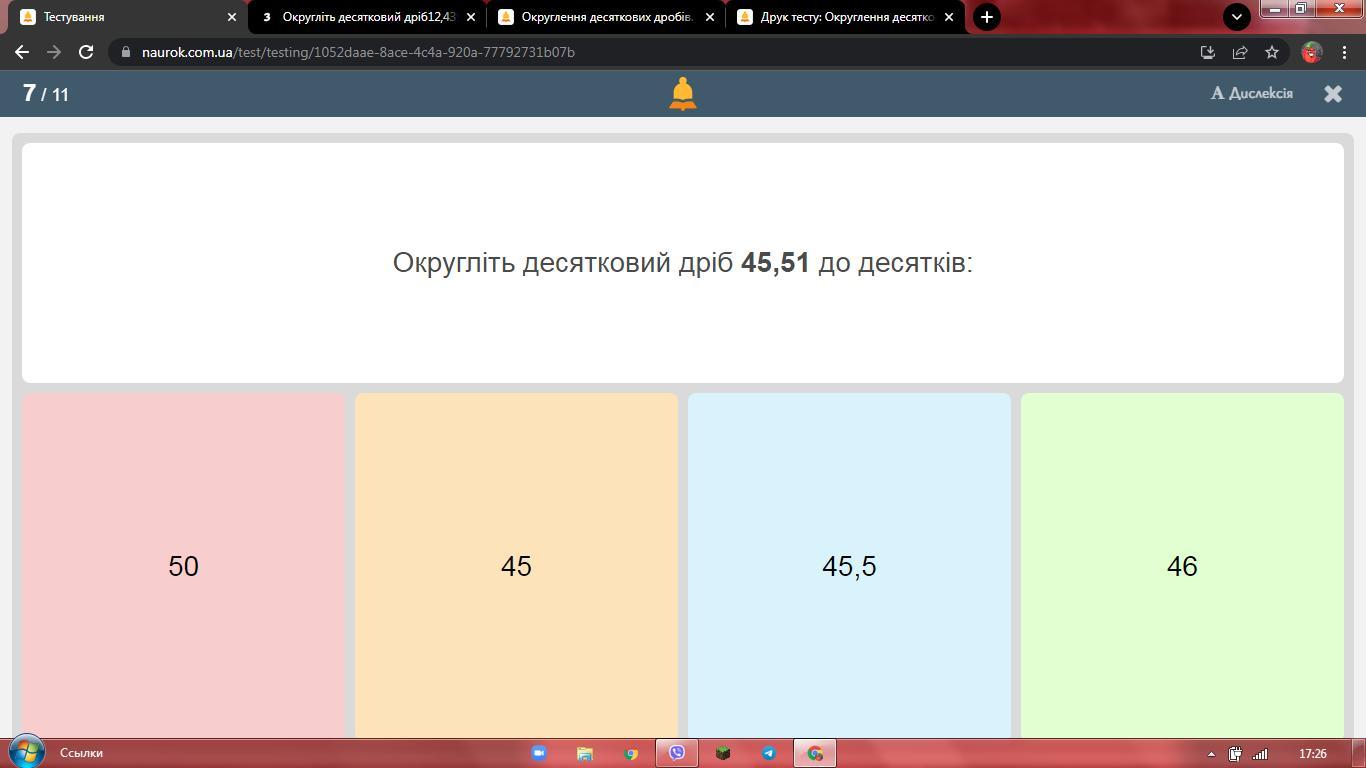The image size is (1366, 768).
Task: Open the network signal tray icon
Action: point(1261,754)
